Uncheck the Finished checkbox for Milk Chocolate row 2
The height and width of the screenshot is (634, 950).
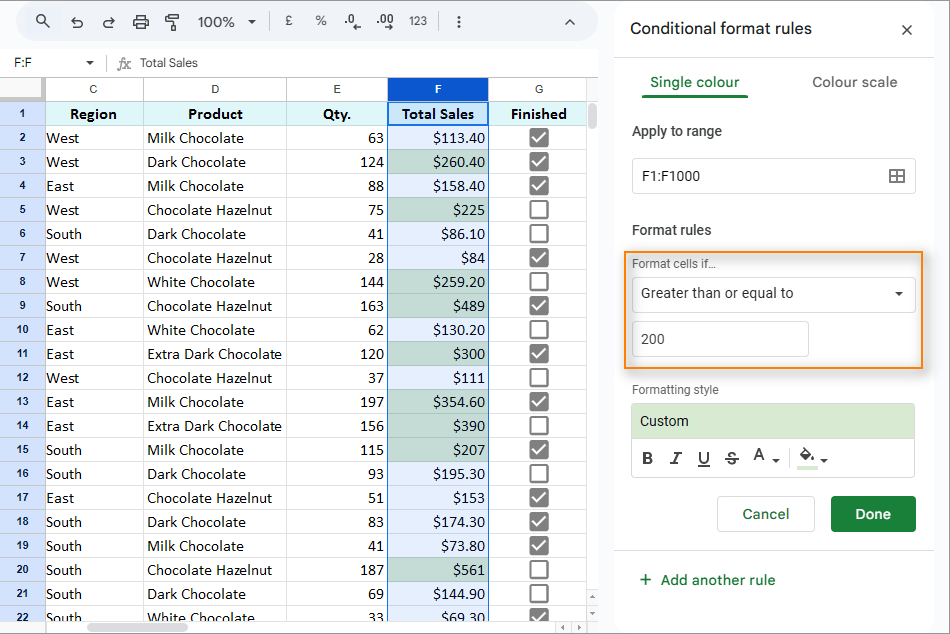point(538,138)
